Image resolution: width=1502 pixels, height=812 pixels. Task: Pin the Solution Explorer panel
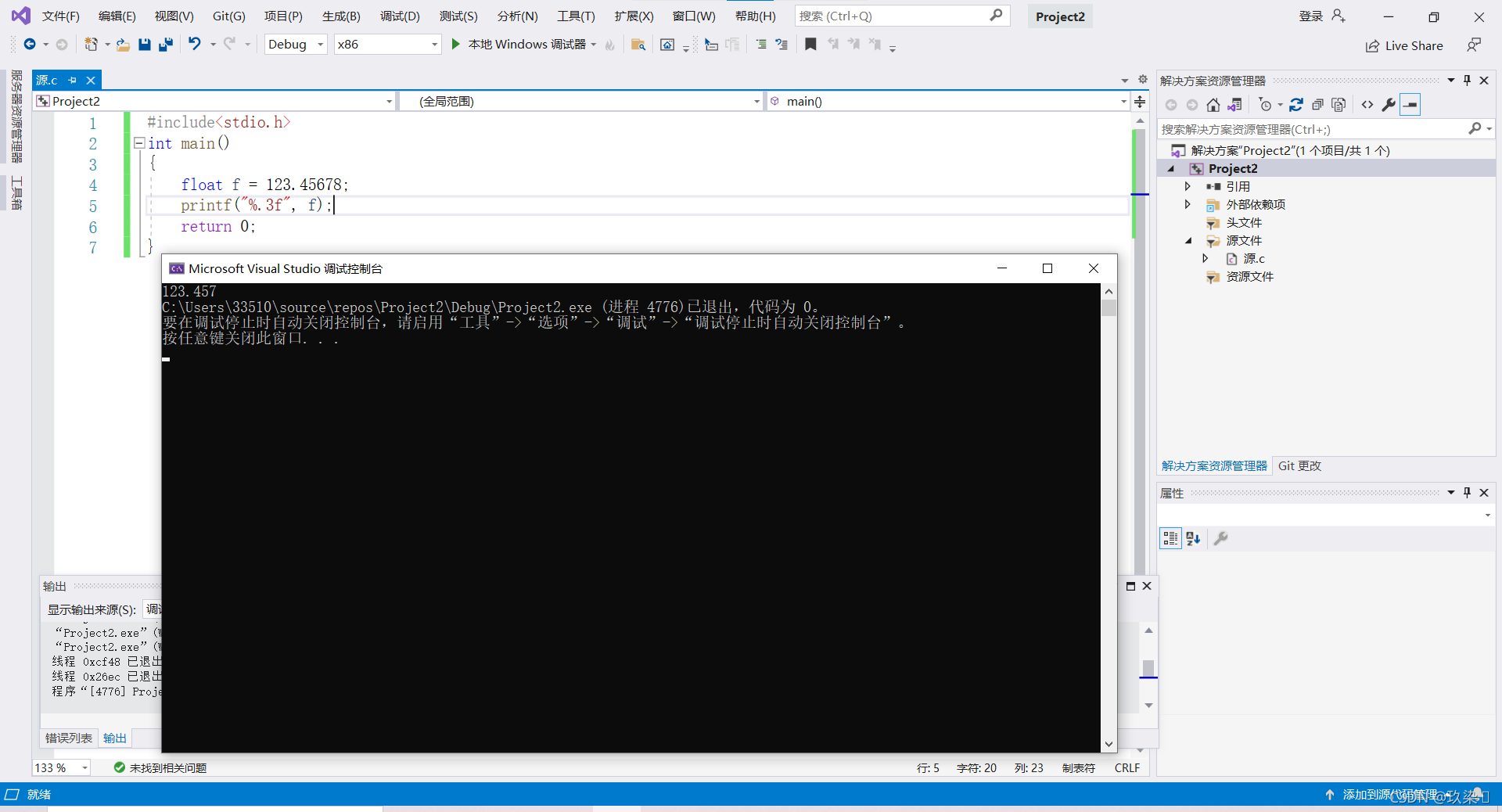[1467, 81]
